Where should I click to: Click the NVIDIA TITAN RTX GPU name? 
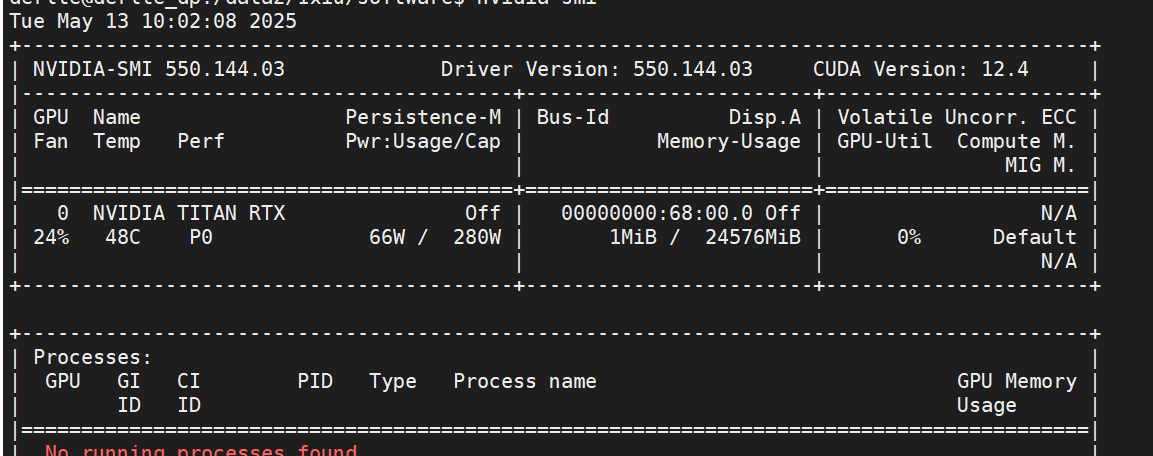(x=188, y=213)
